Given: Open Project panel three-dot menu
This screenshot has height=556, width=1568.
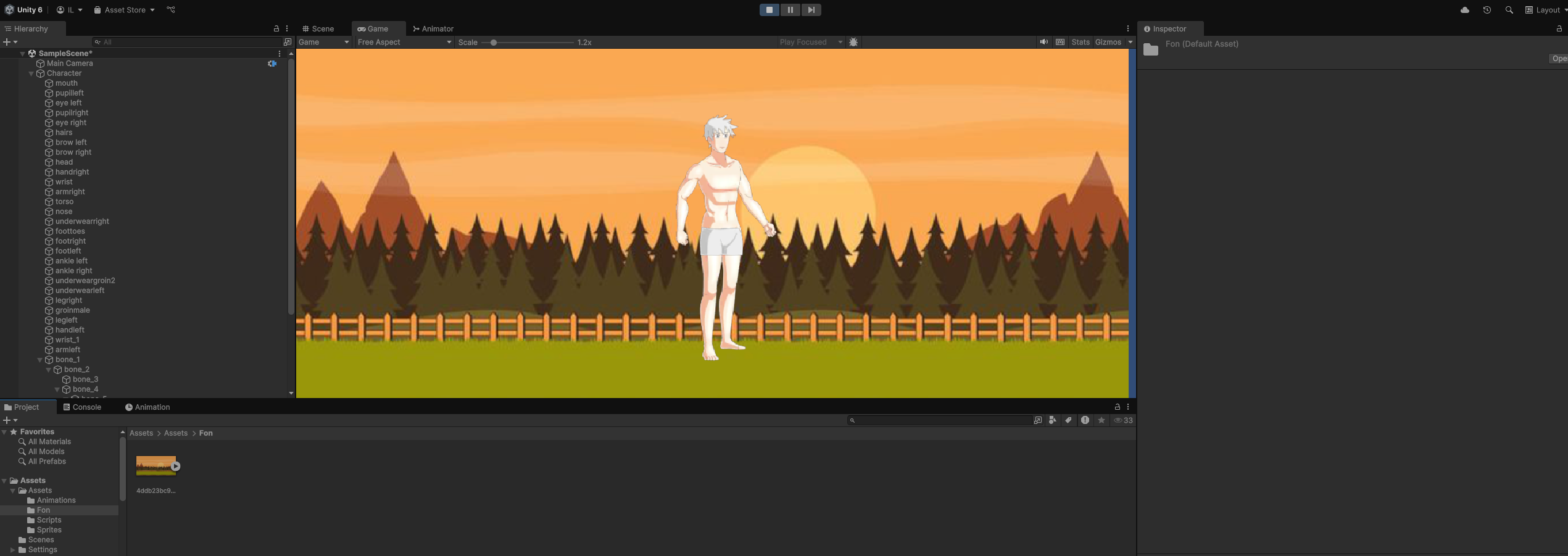Looking at the screenshot, I should pos(1127,407).
